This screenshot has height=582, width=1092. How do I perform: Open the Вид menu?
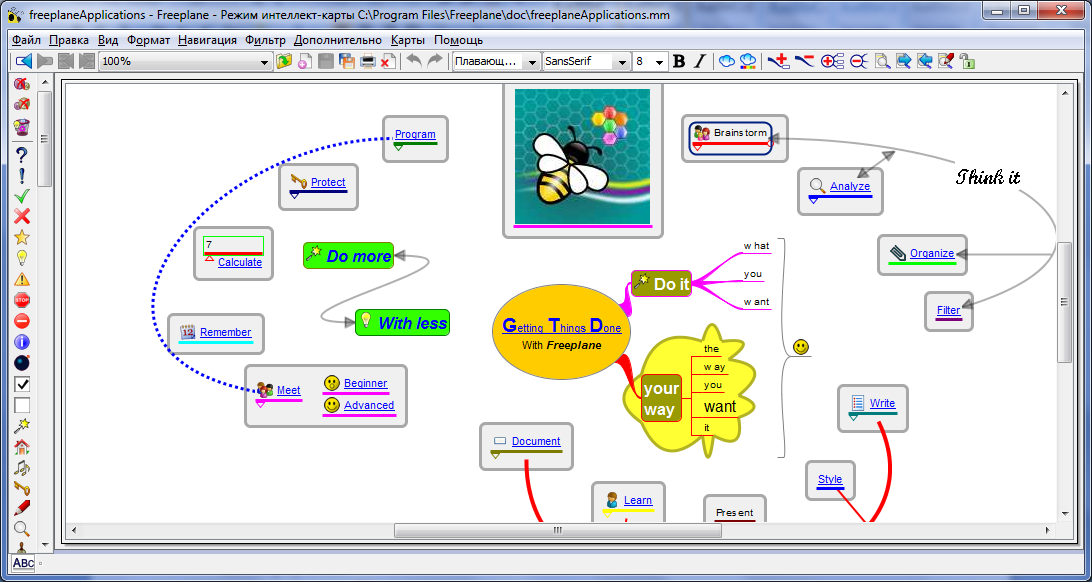pyautogui.click(x=107, y=40)
